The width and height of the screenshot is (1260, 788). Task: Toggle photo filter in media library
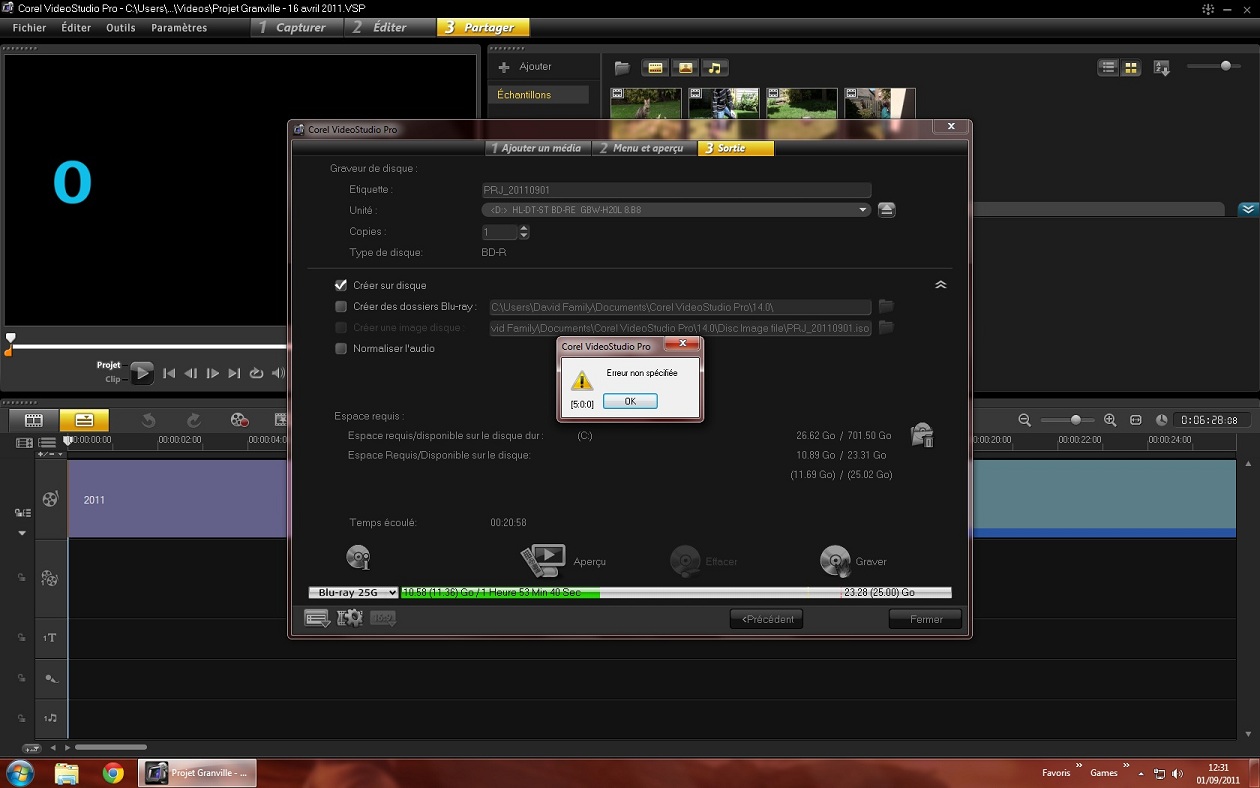pos(685,68)
